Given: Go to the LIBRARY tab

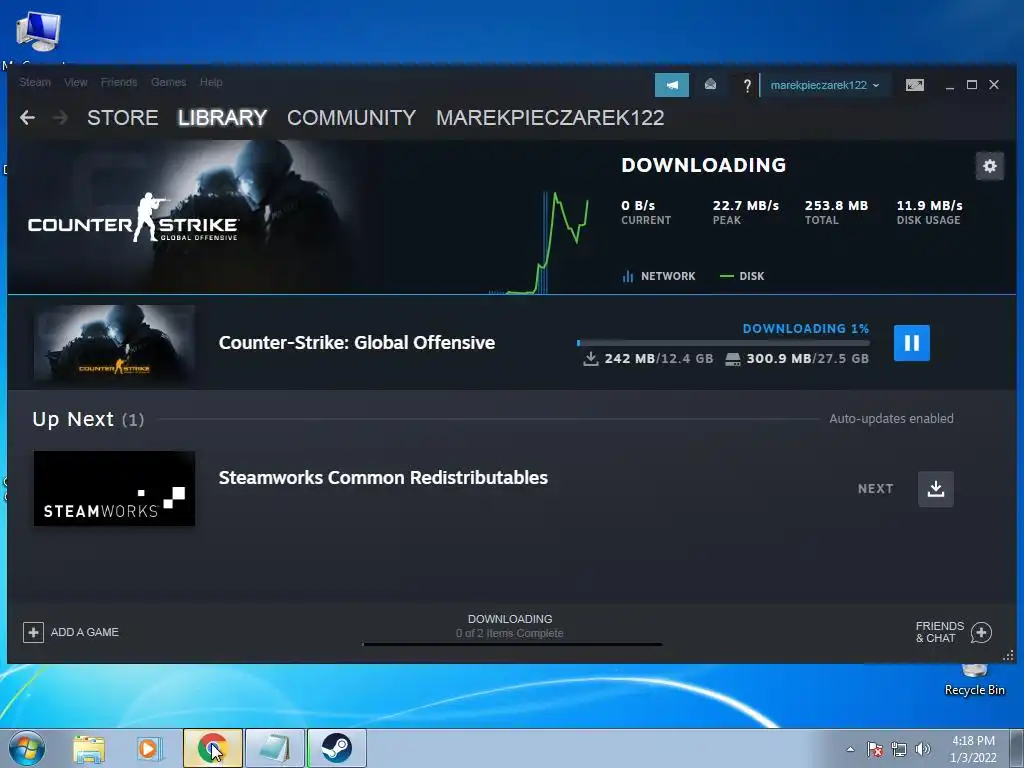Looking at the screenshot, I should pos(223,118).
